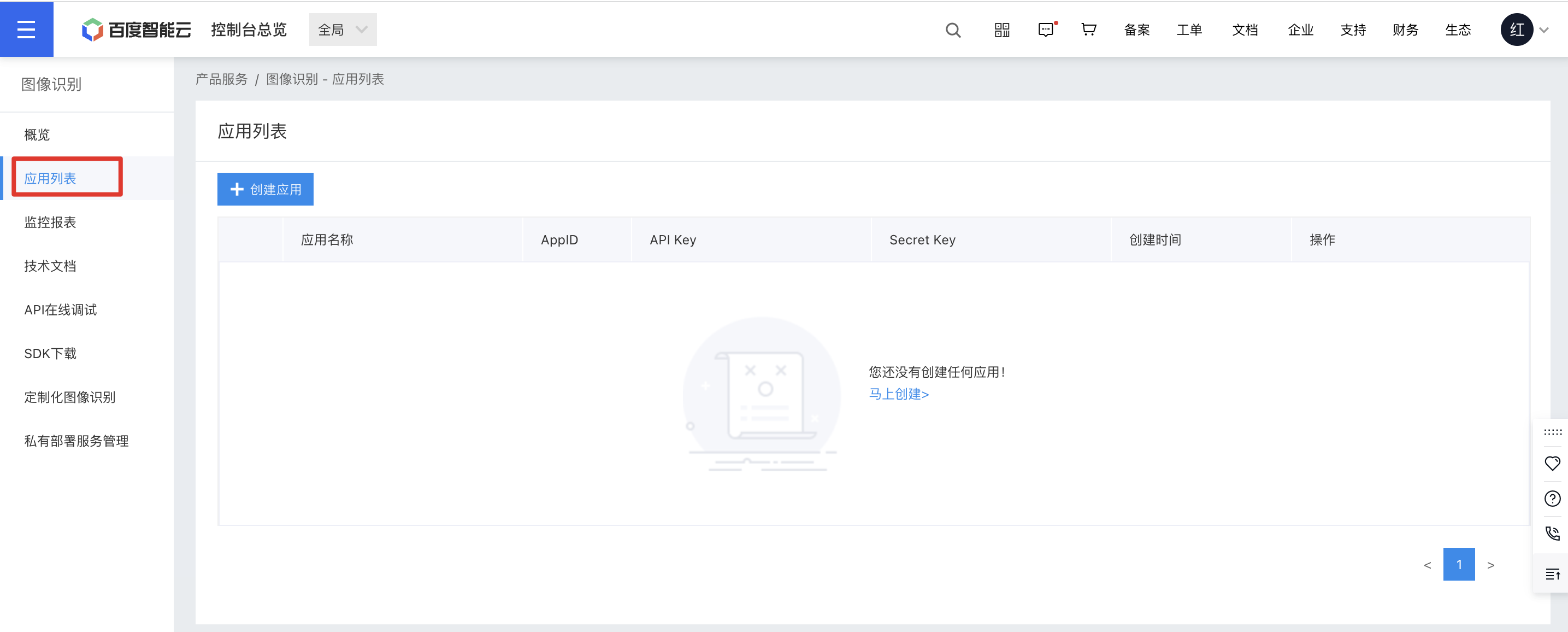Screen dimensions: 1568x632
Task: Select 概览 in the sidebar
Action: pos(86,134)
